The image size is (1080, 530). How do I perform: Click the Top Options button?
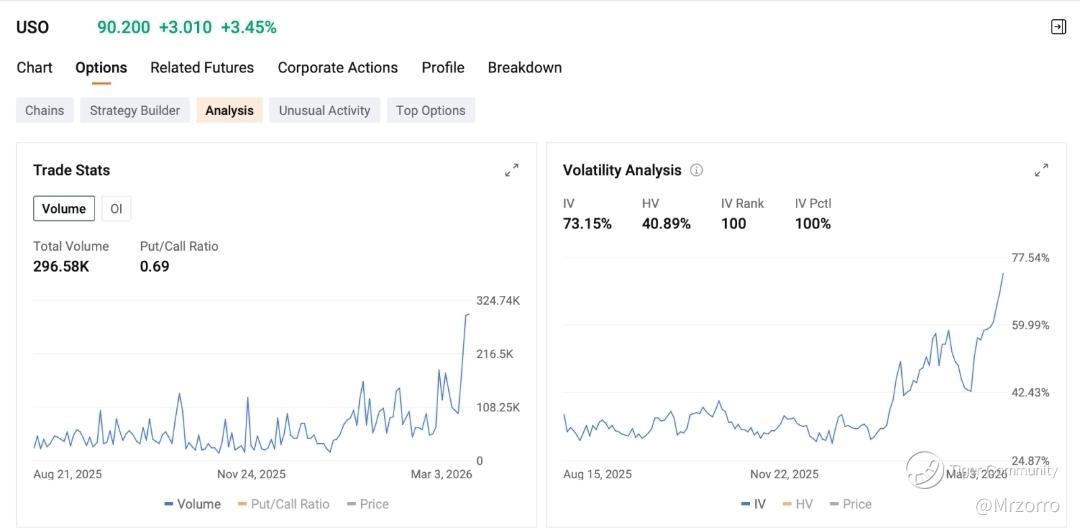pos(431,110)
